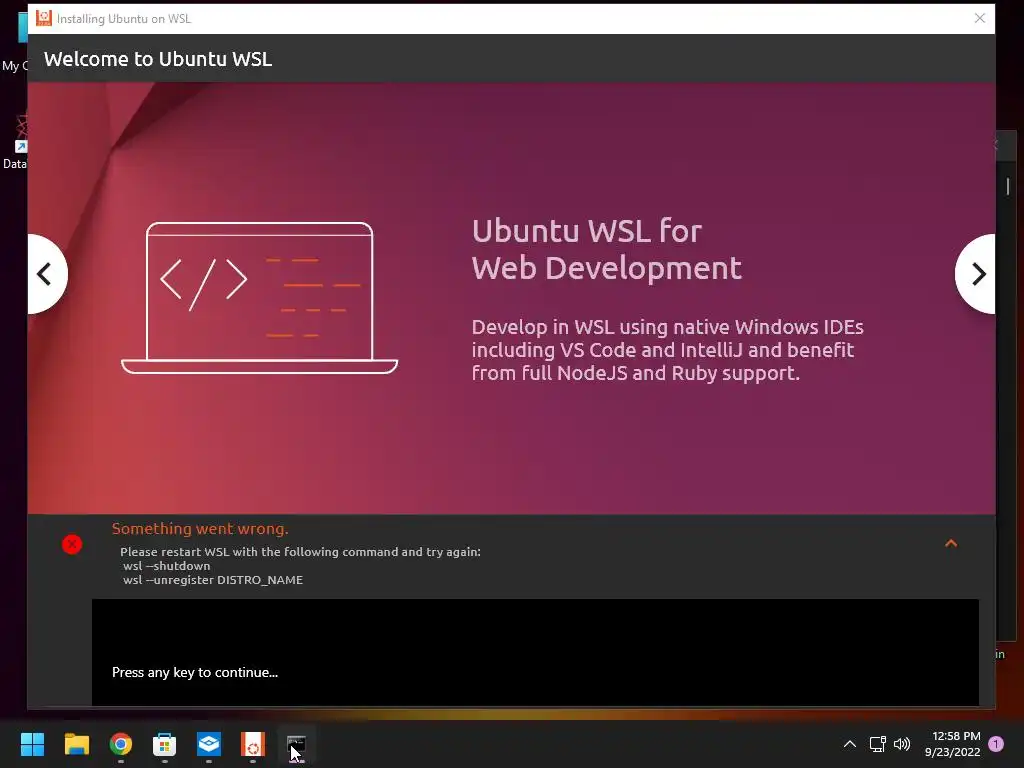Open File Explorer from the taskbar
The image size is (1024, 768).
tap(76, 744)
